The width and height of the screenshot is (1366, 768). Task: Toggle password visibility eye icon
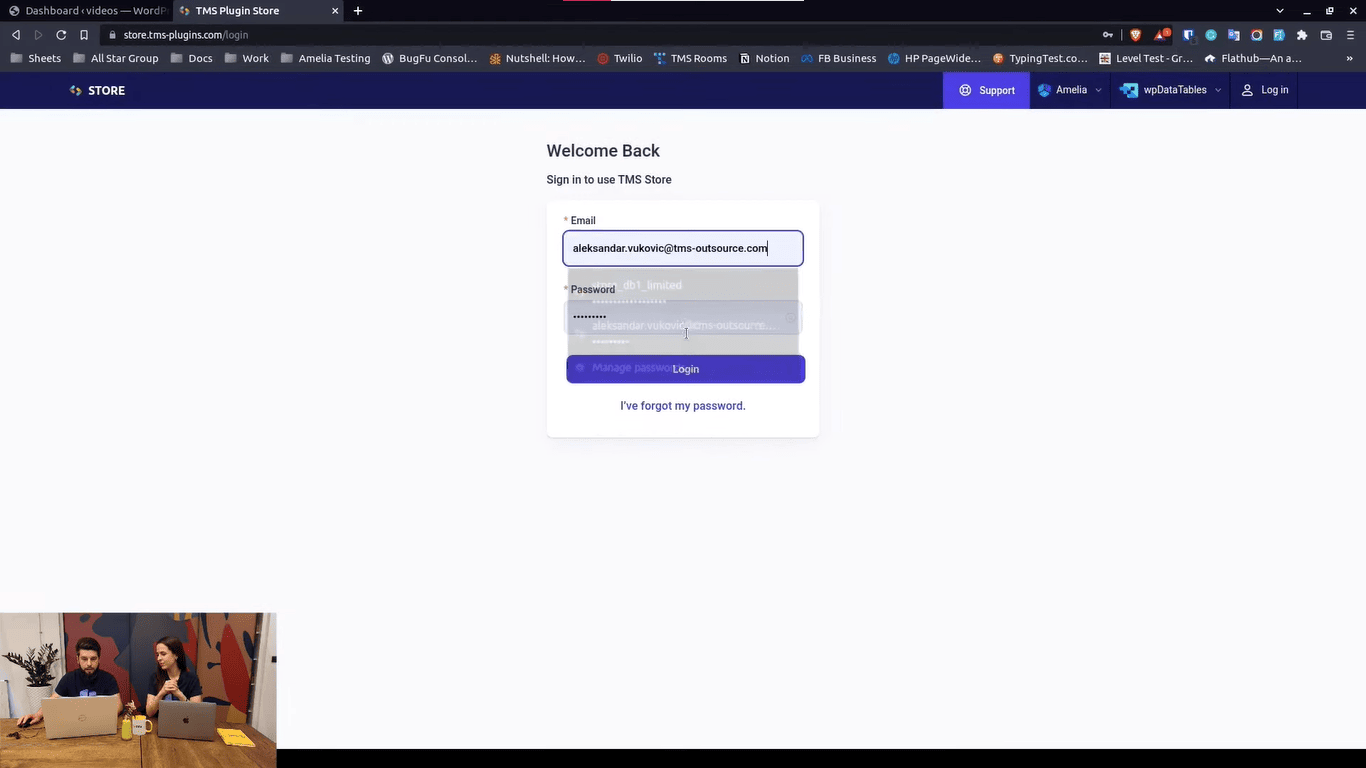tap(789, 318)
